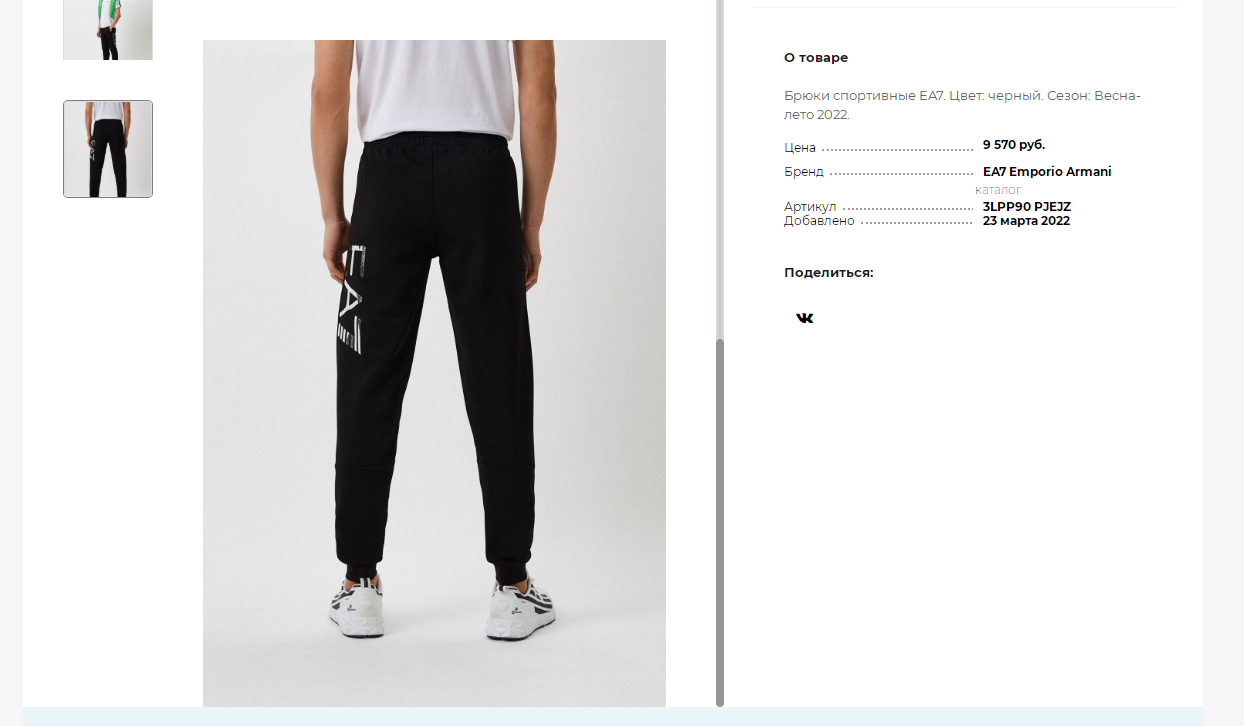The width and height of the screenshot is (1244, 726).
Task: Click the scrollbar track above the thumb
Action: click(x=720, y=170)
